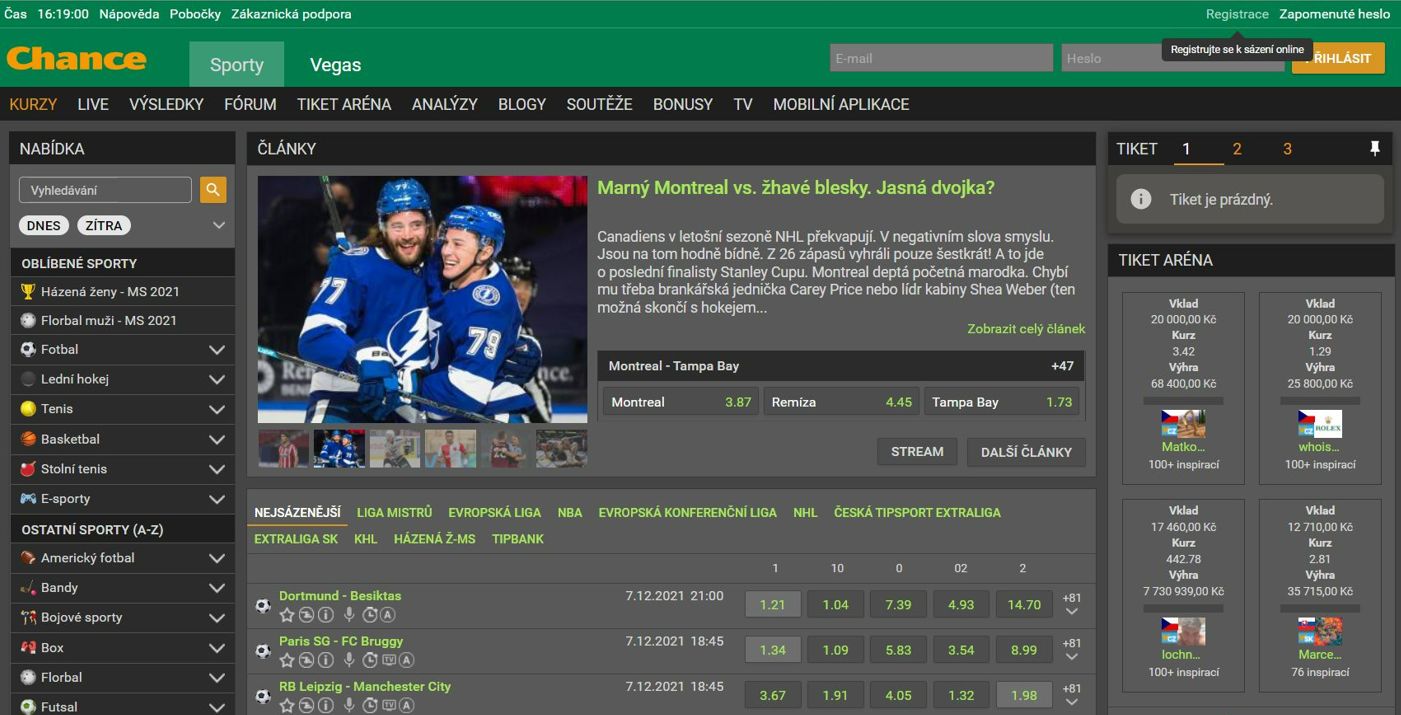Click the STREAM button
1401x715 pixels.
point(917,452)
